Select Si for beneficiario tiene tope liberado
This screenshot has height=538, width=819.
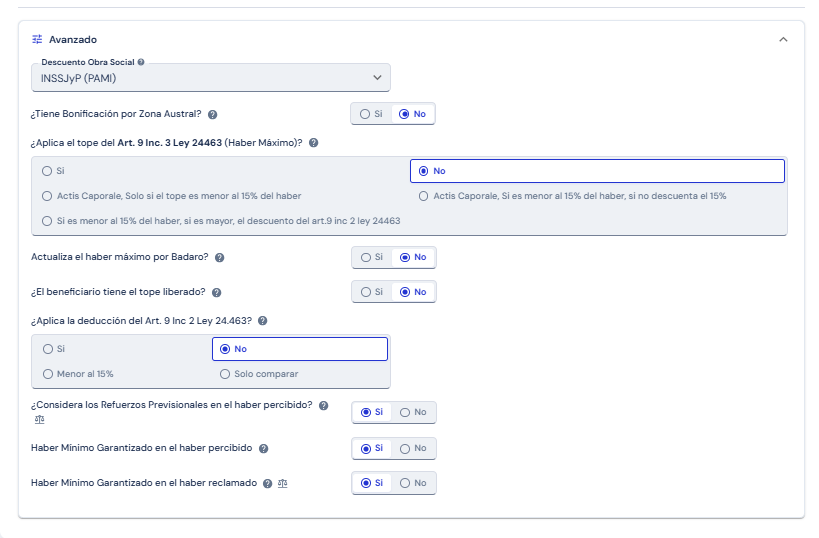pos(372,292)
